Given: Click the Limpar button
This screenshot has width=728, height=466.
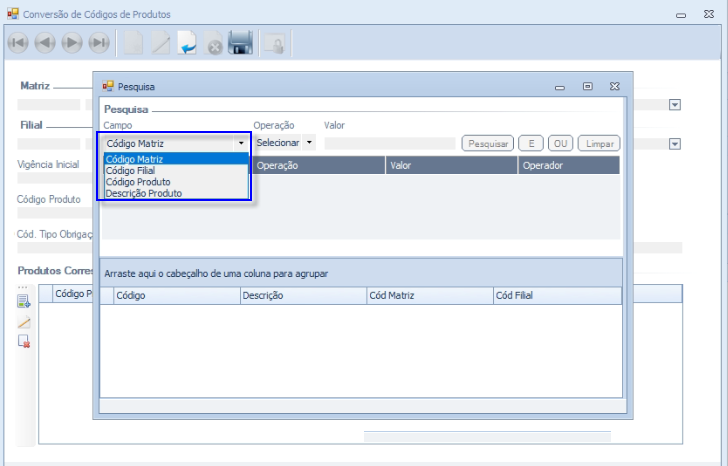Looking at the screenshot, I should (x=599, y=143).
